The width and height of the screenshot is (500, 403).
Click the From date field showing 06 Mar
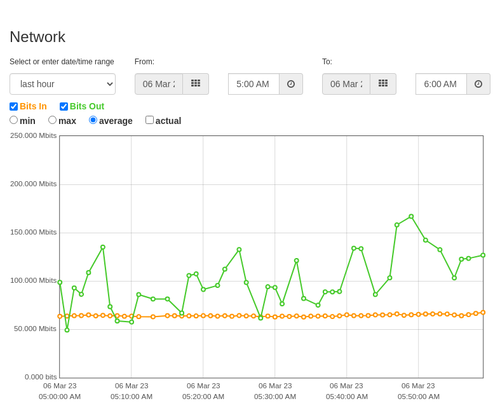(x=159, y=84)
